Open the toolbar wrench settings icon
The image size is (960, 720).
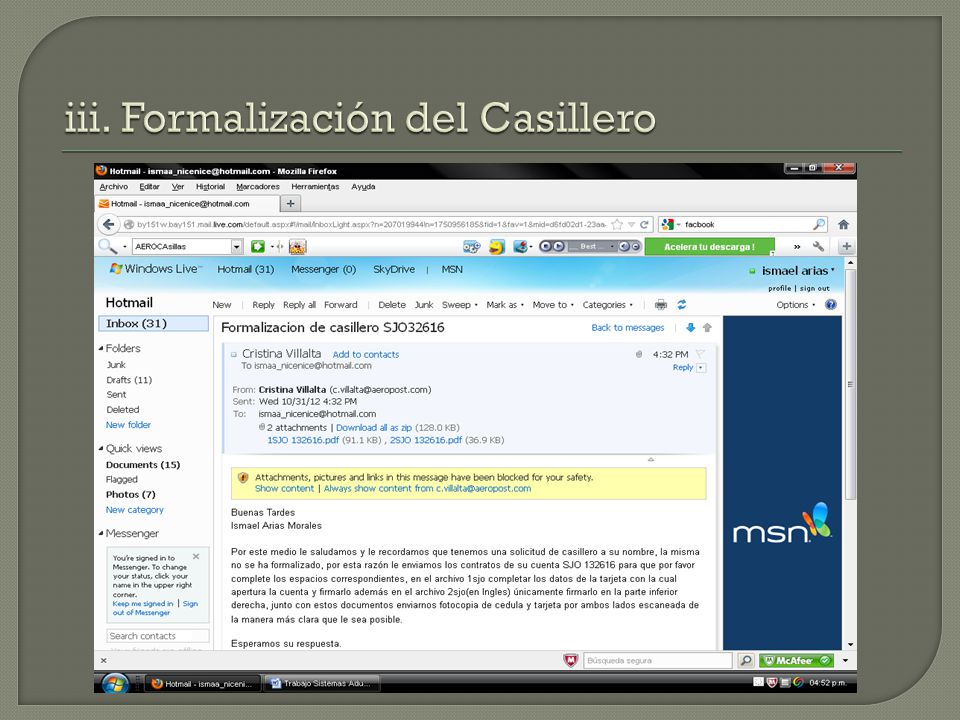coord(818,247)
